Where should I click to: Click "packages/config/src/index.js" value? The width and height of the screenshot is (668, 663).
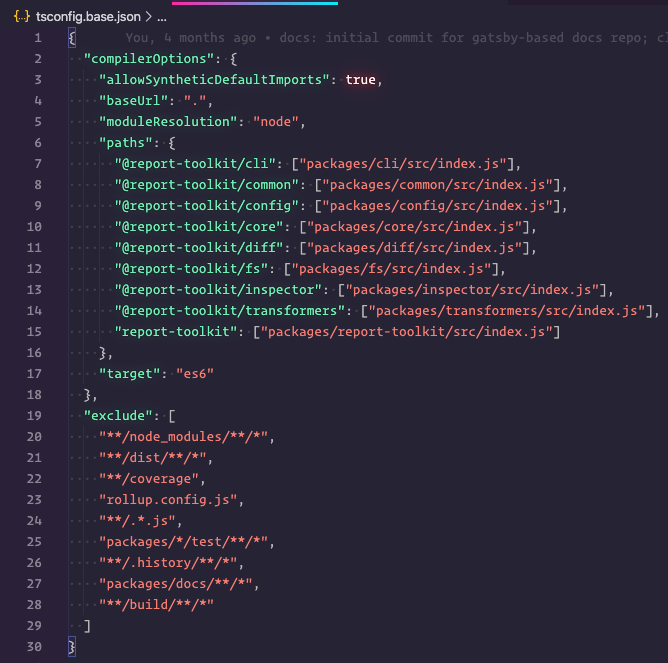pos(438,205)
